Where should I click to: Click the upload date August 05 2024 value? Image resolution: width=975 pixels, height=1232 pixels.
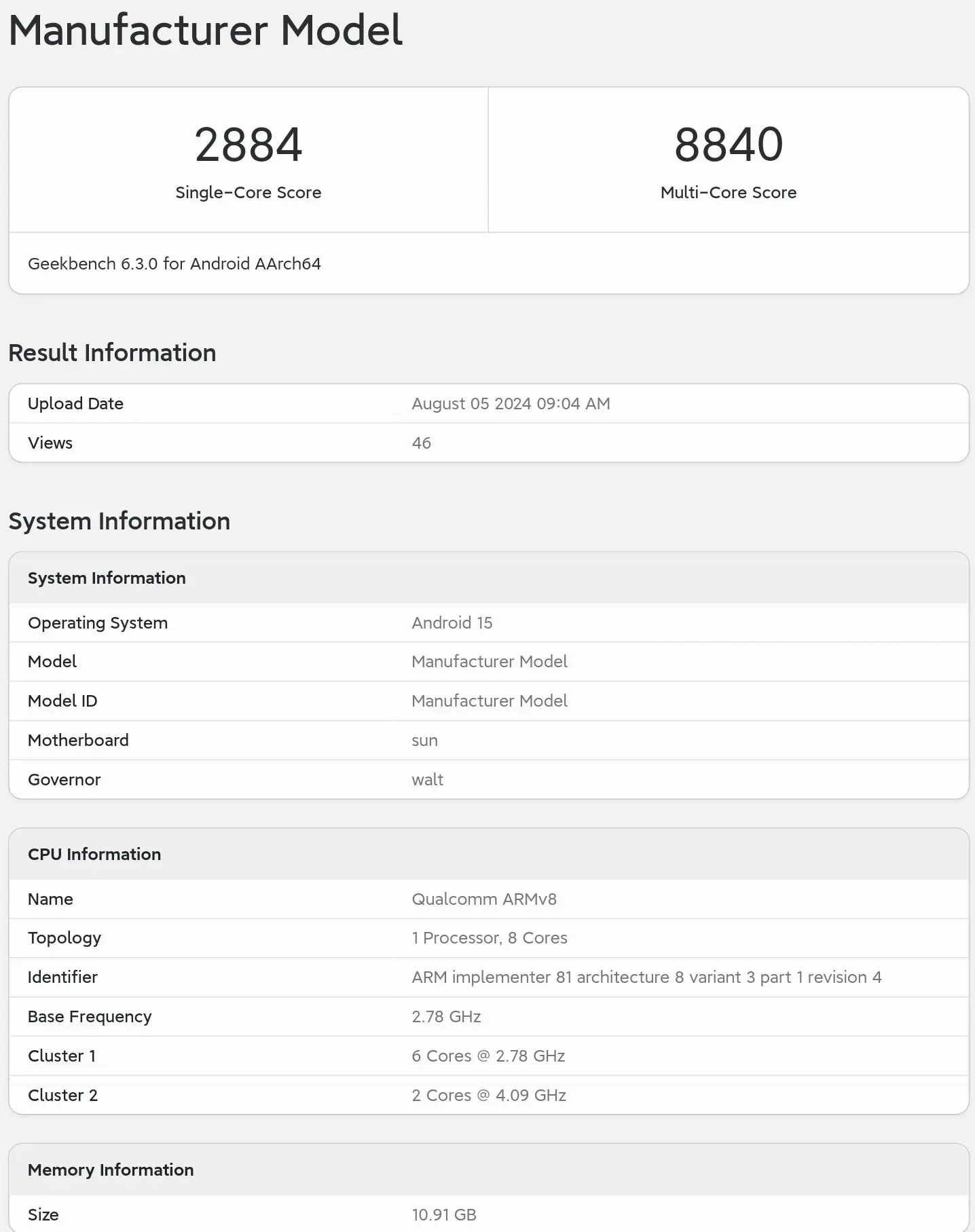pyautogui.click(x=511, y=404)
